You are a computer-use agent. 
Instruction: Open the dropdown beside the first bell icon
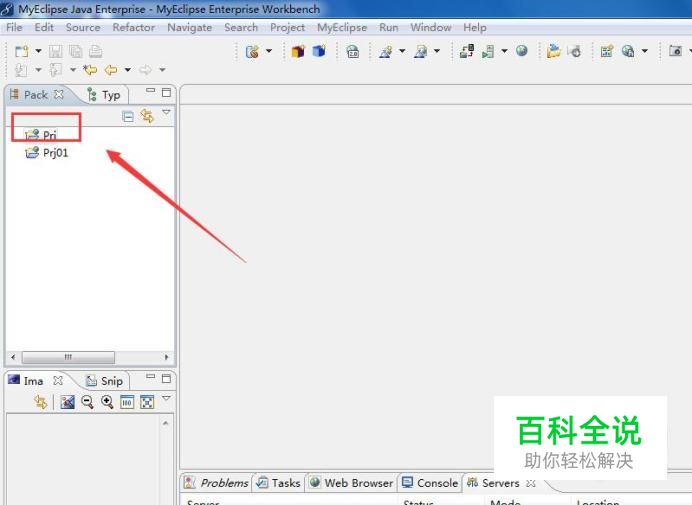coord(402,51)
